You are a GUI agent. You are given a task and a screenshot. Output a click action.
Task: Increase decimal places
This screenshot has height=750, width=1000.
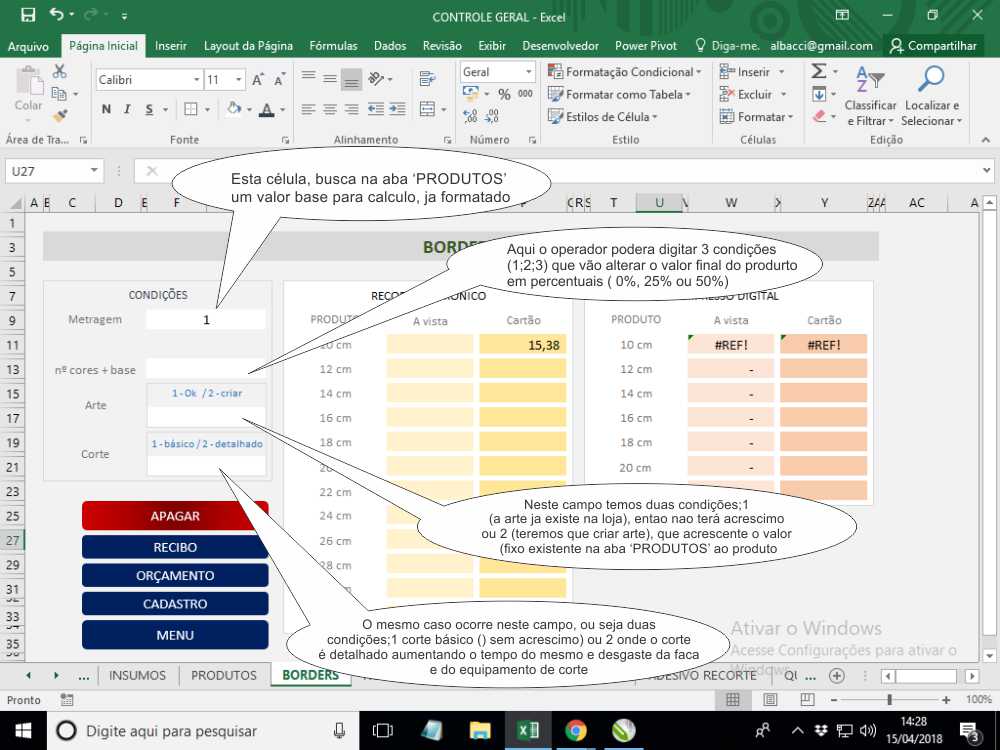(471, 116)
